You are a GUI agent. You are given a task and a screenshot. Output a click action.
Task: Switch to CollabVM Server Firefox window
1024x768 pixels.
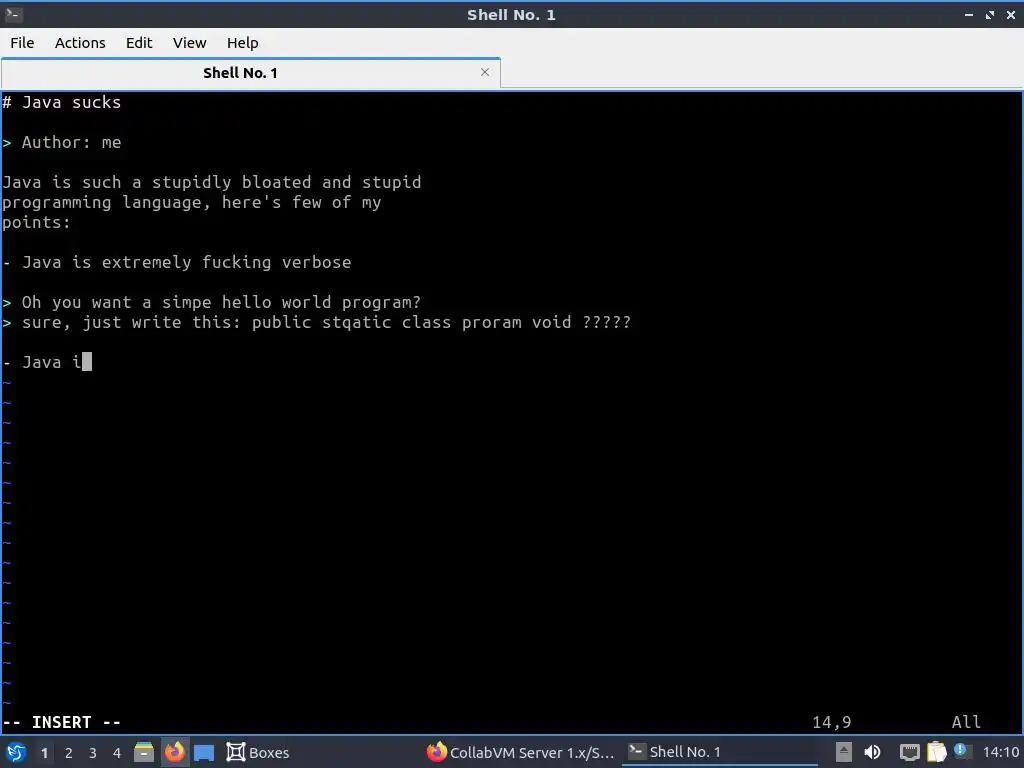520,753
